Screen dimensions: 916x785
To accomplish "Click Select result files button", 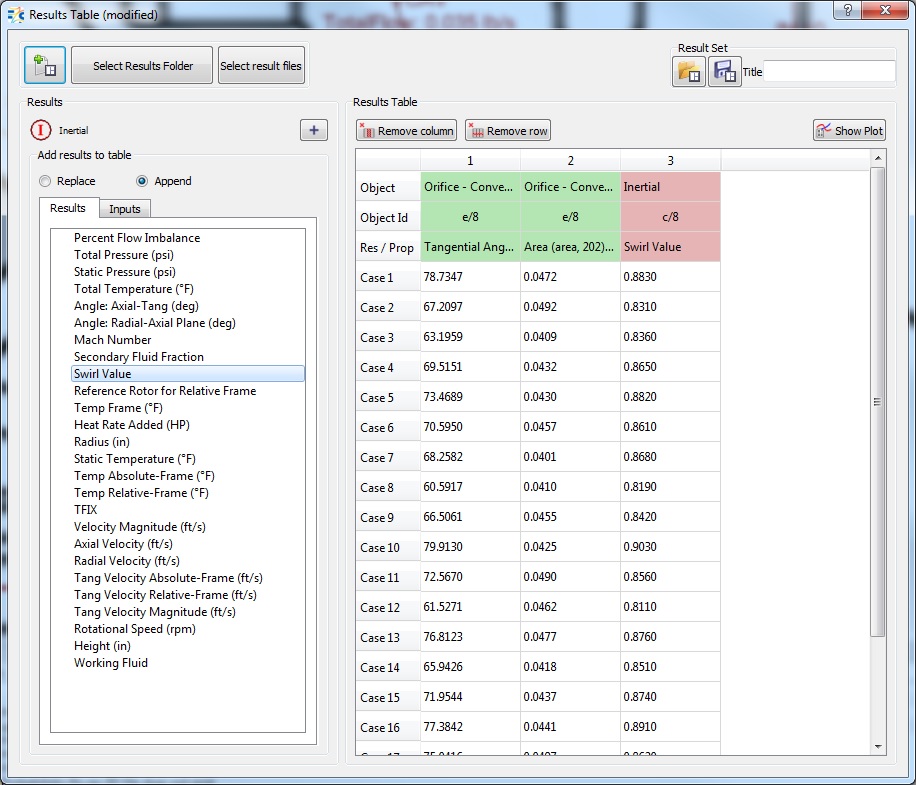I will [x=261, y=66].
